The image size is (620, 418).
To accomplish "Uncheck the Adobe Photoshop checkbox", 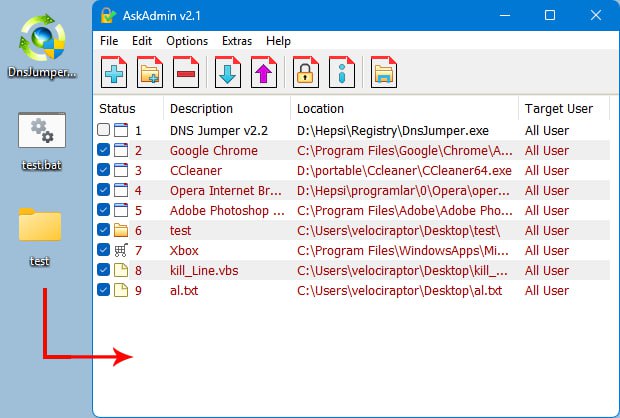I will [104, 210].
